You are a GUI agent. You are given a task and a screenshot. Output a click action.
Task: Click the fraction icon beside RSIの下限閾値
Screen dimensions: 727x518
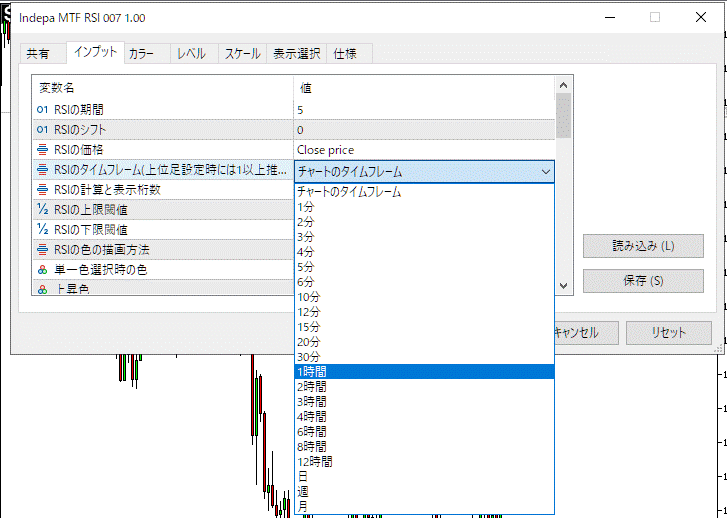click(x=42, y=230)
